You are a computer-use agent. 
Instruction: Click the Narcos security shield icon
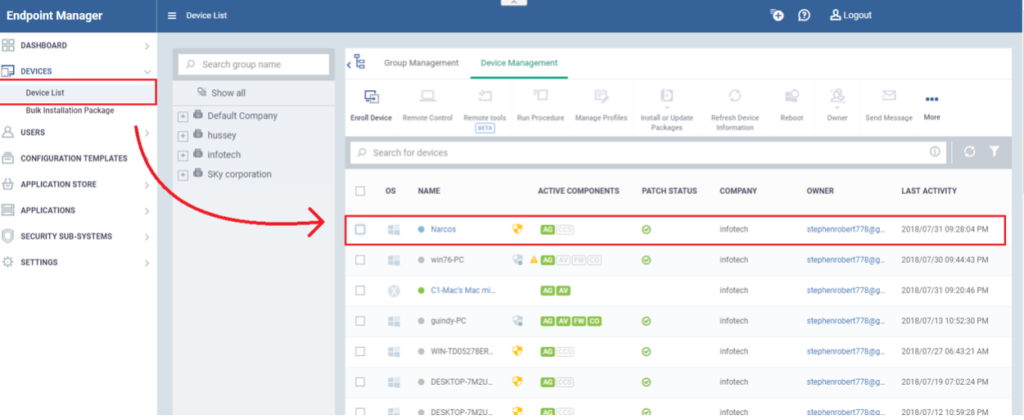click(517, 229)
